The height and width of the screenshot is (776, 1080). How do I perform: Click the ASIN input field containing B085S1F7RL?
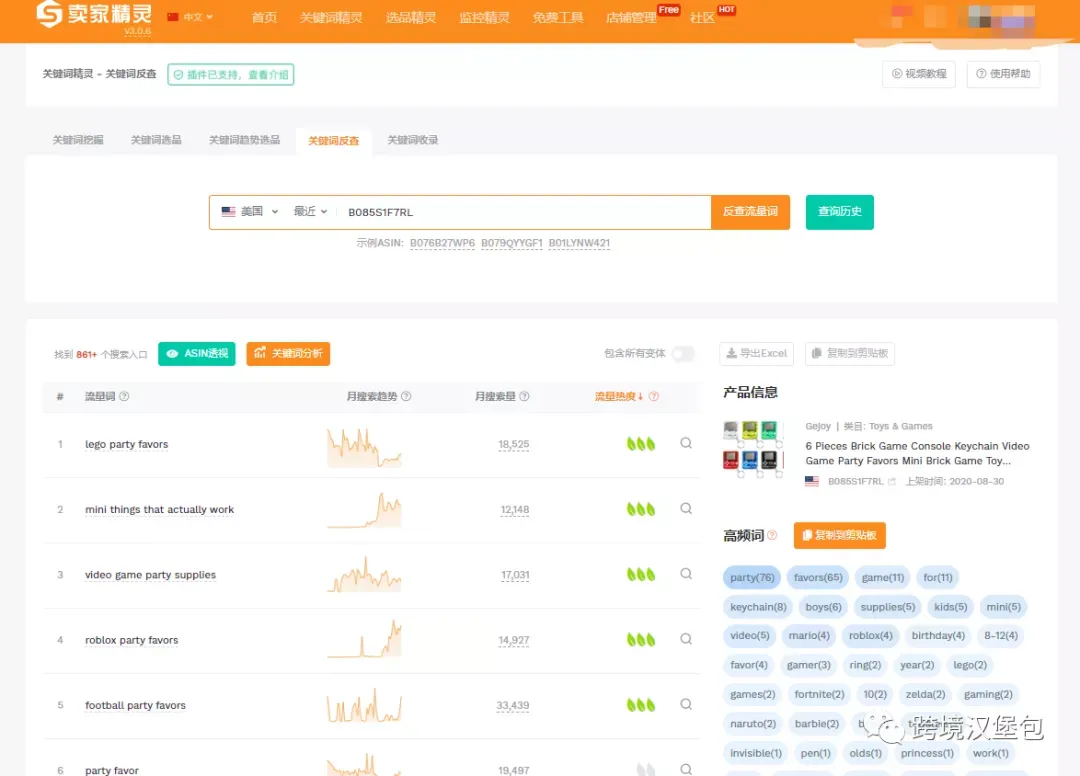pos(523,212)
